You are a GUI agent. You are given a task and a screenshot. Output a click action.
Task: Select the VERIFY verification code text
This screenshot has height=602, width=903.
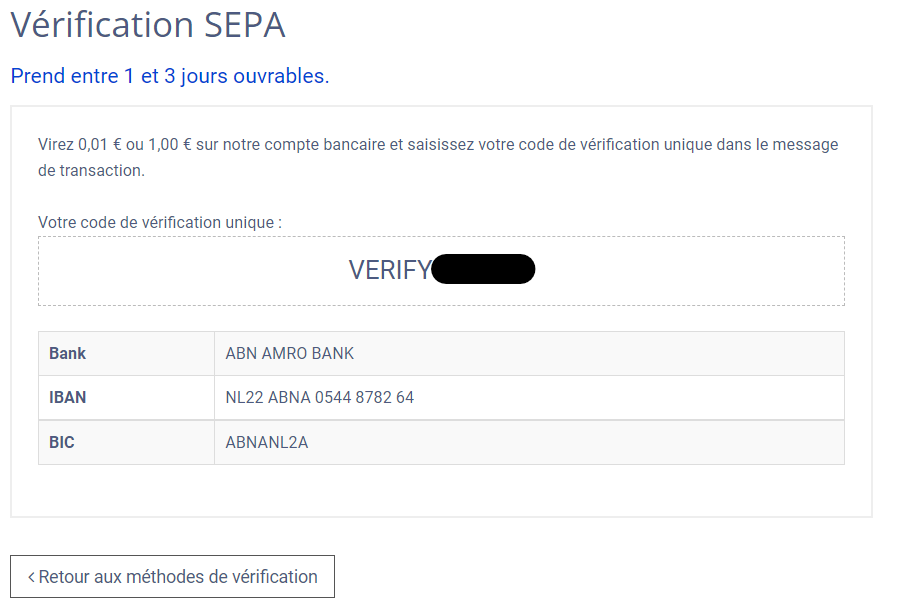440,269
